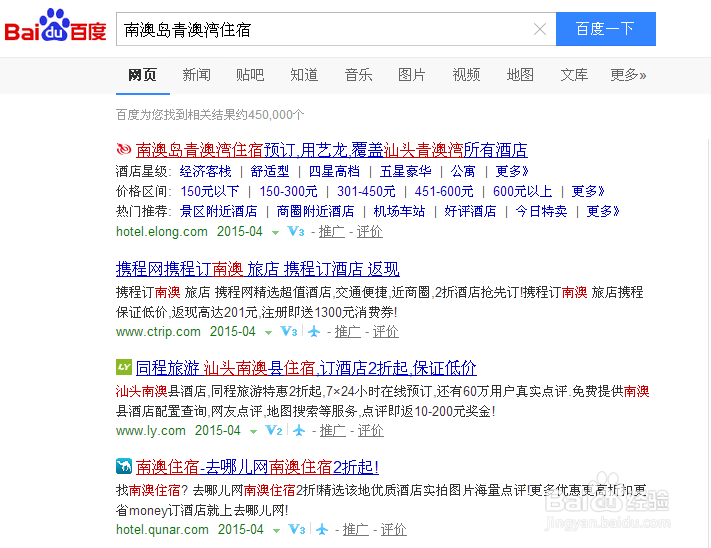Click the www.ctrip.com green URL text

(x=158, y=332)
